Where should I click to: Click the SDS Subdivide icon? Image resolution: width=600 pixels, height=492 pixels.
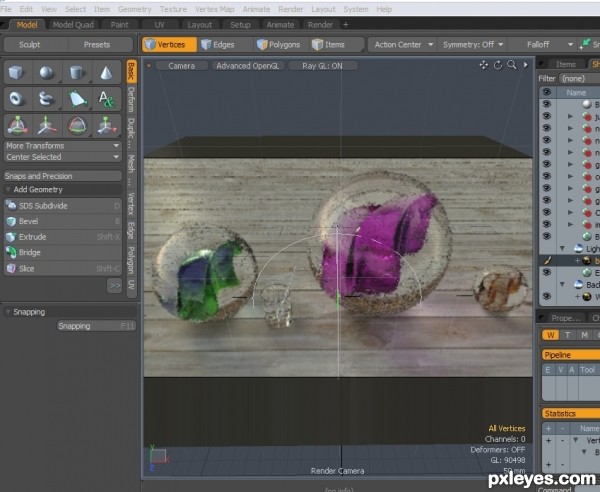(11, 206)
